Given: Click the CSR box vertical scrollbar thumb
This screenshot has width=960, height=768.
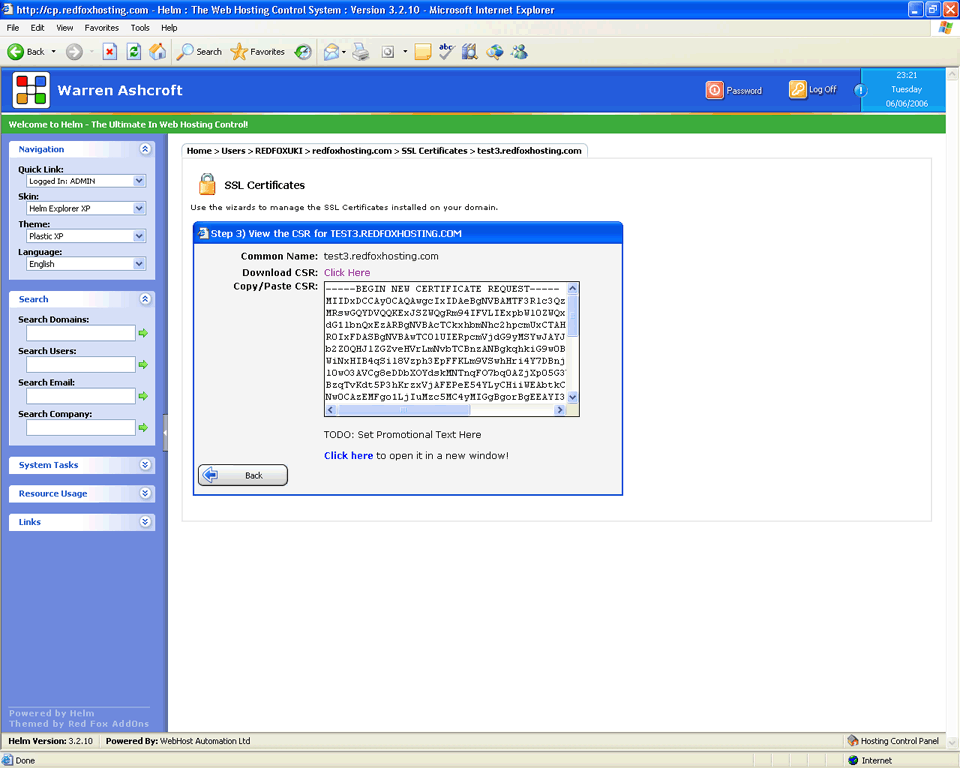Looking at the screenshot, I should pos(572,315).
